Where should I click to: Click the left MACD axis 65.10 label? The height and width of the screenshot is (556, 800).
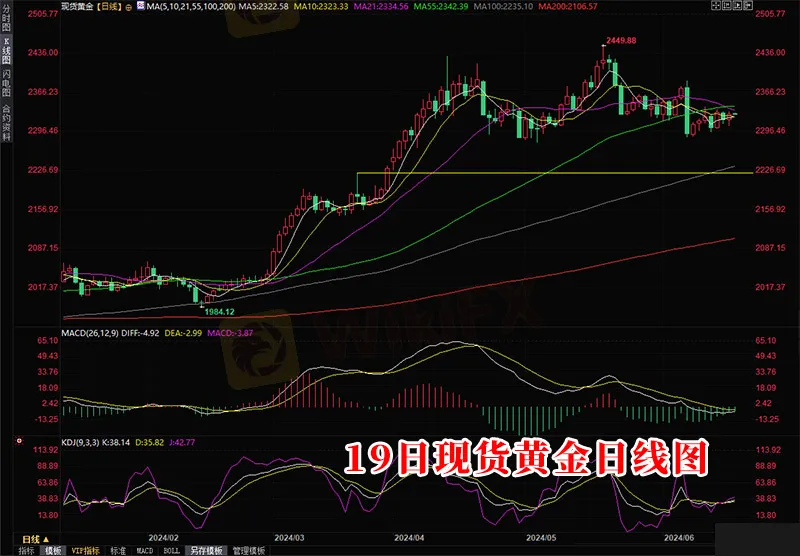(x=48, y=340)
